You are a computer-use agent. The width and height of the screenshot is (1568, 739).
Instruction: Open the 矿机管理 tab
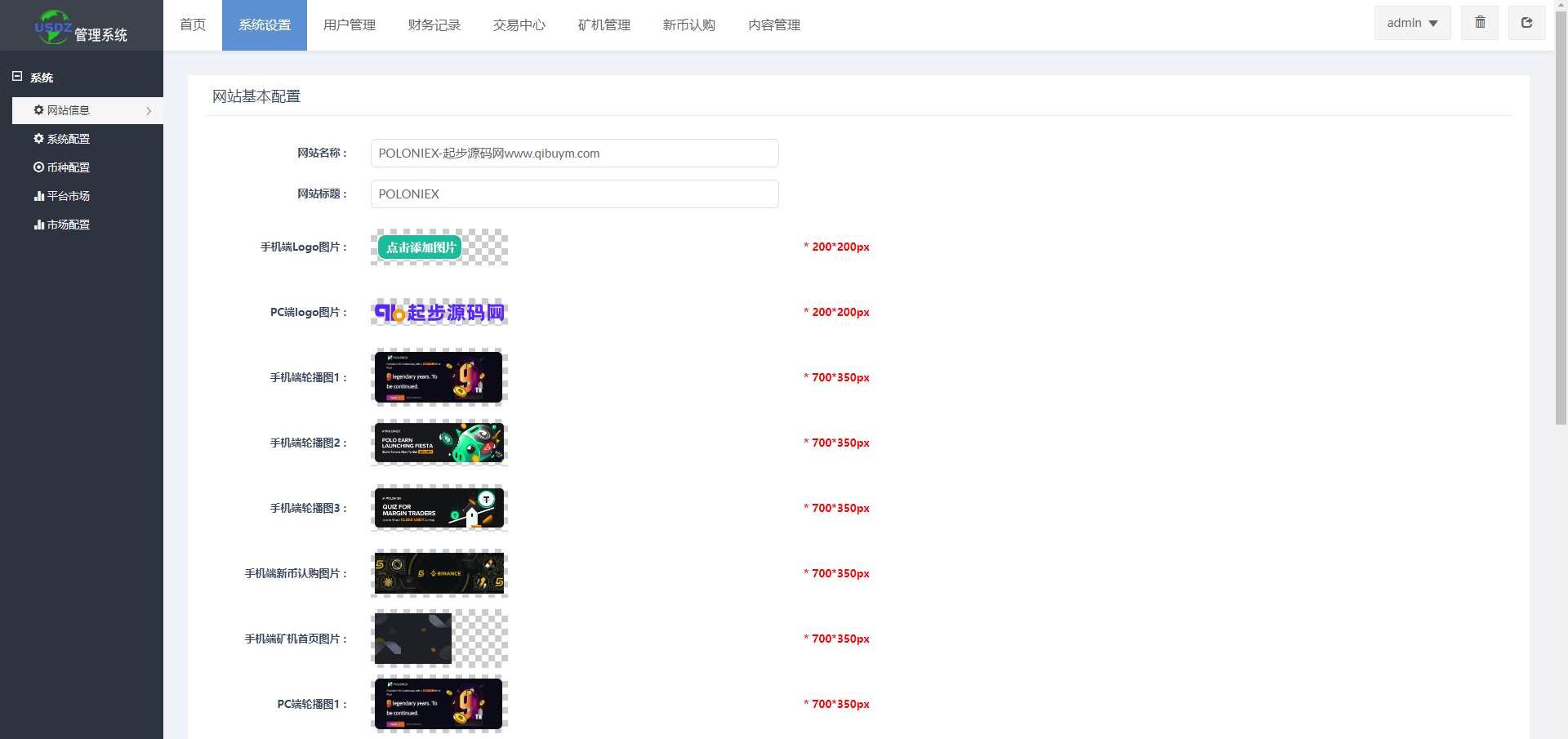click(604, 25)
